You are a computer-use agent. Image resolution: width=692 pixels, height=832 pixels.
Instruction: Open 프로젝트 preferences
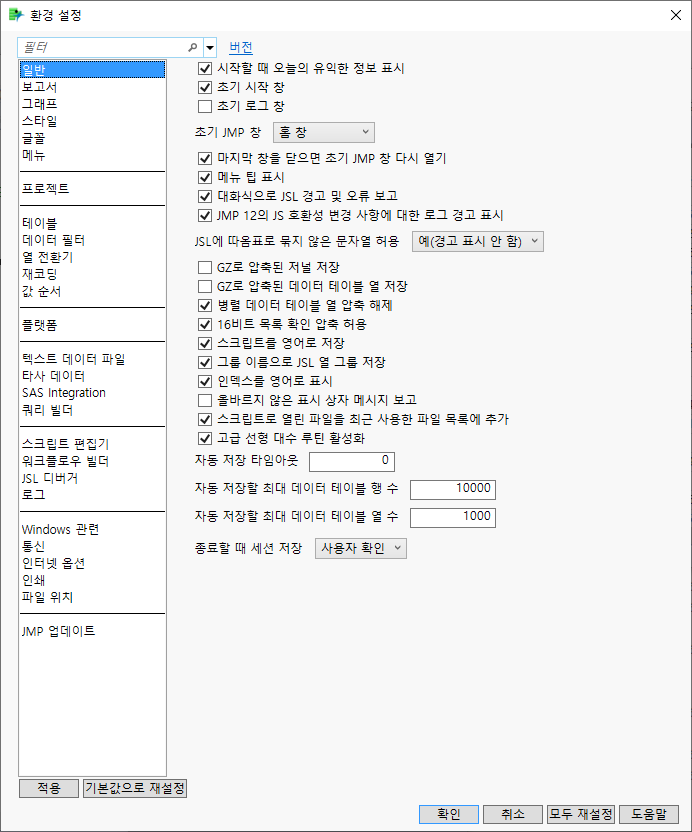click(92, 188)
